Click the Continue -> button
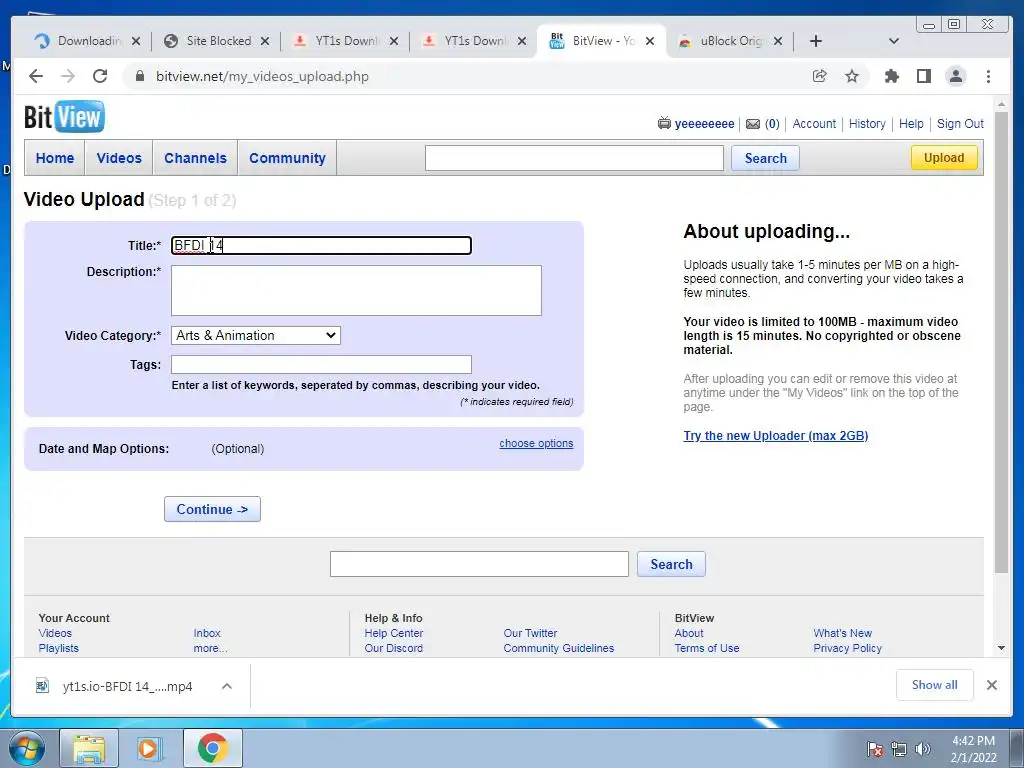 tap(212, 509)
